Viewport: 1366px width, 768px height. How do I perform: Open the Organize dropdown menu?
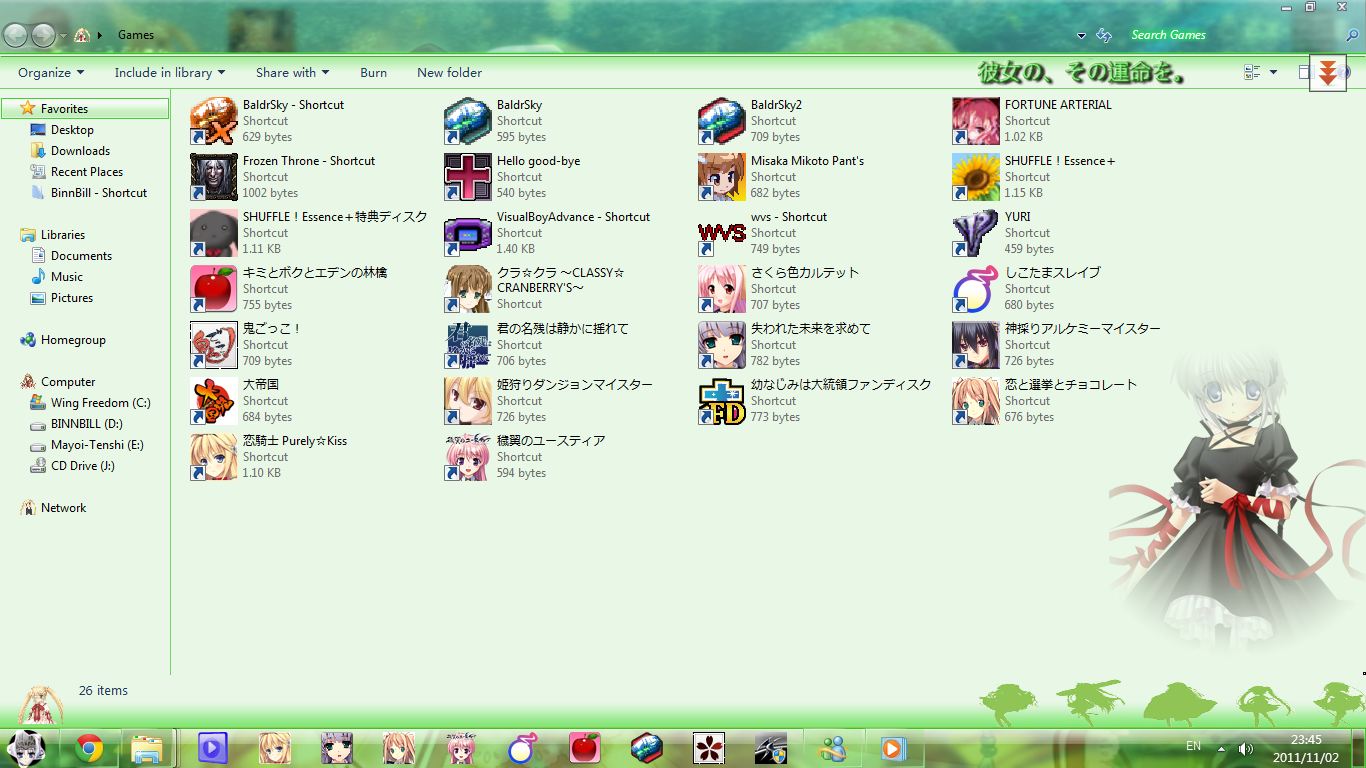tap(51, 72)
